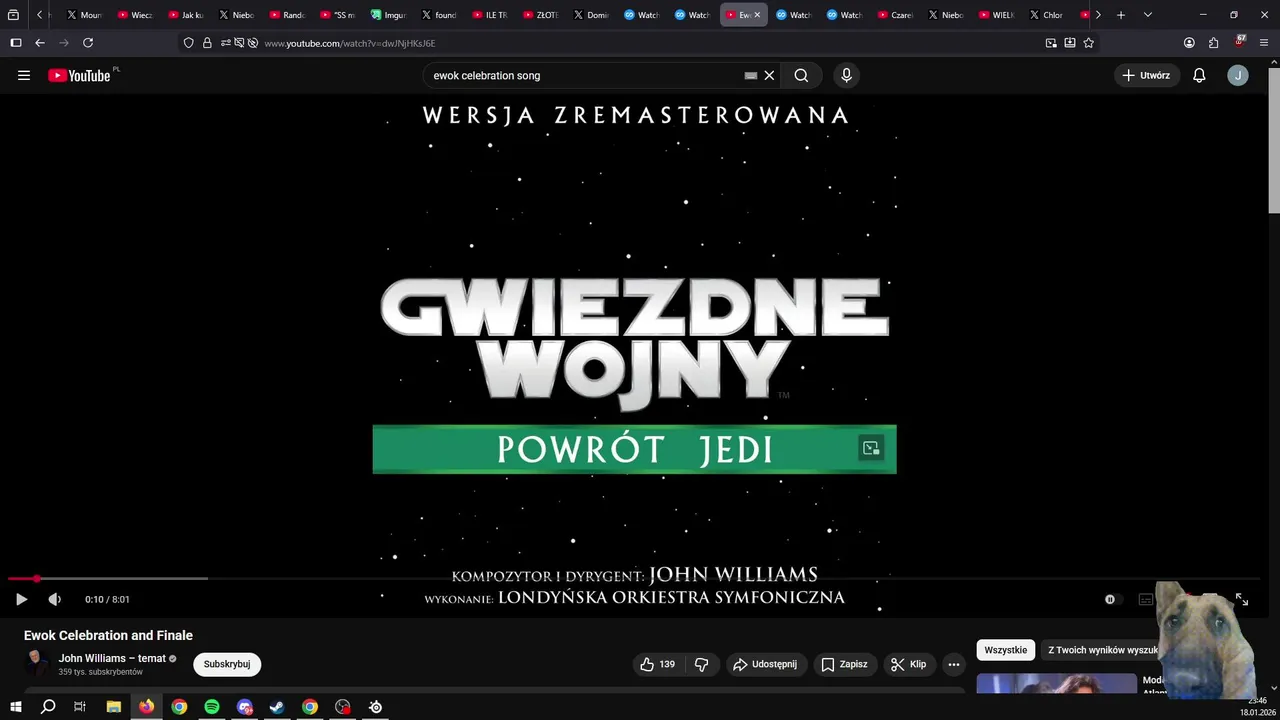The width and height of the screenshot is (1280, 720).
Task: Open the on-screen keyboard in search box
Action: pos(751,75)
